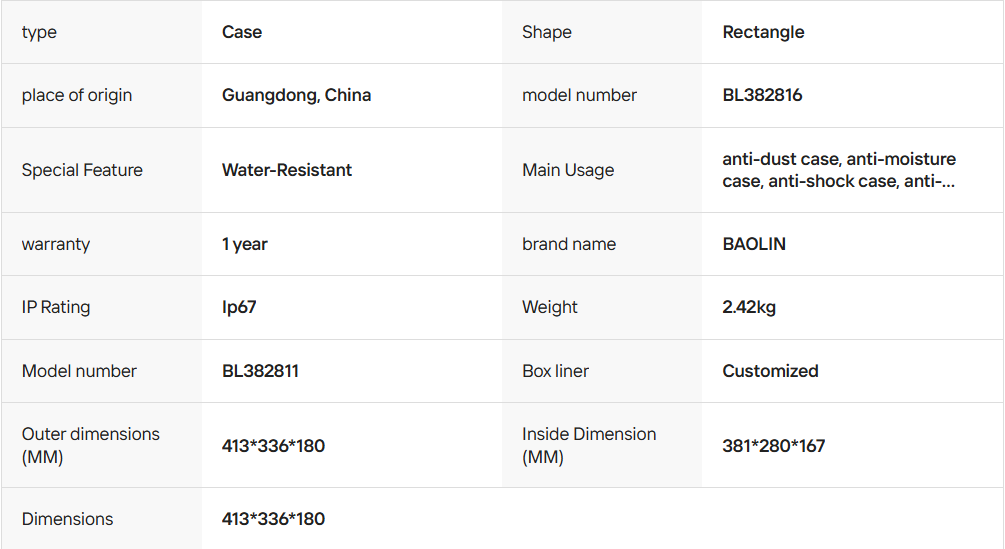
Task: Click the Main Usage label
Action: tap(568, 170)
